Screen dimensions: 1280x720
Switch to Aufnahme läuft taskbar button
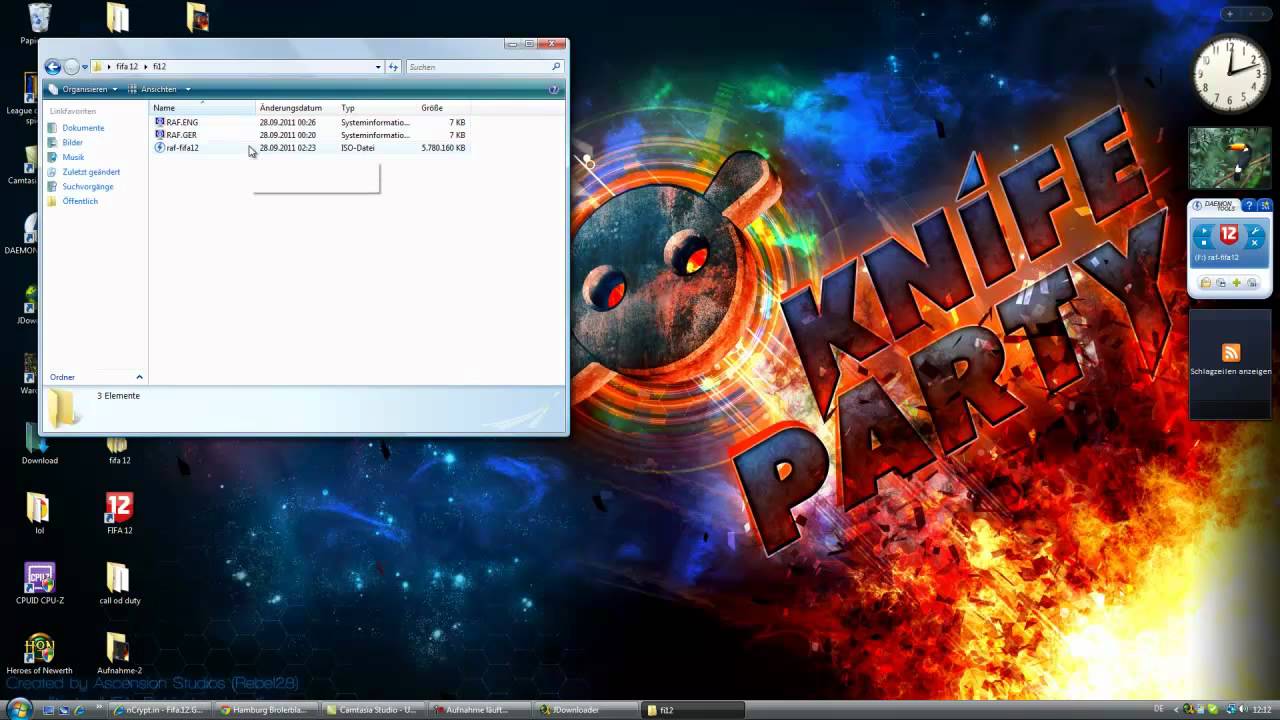481,710
